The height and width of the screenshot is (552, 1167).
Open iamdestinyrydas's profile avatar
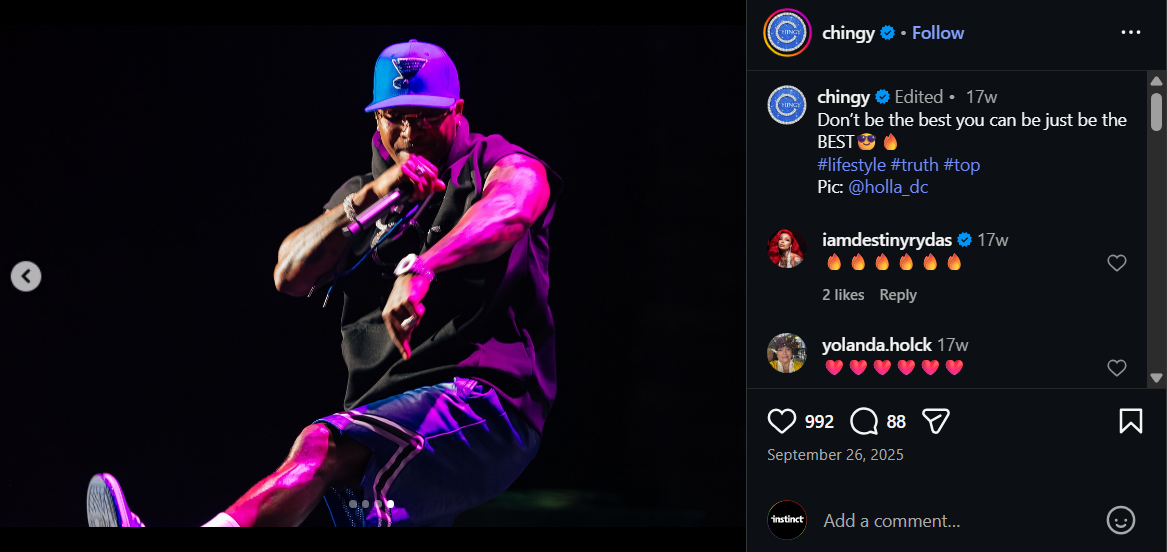tap(787, 249)
